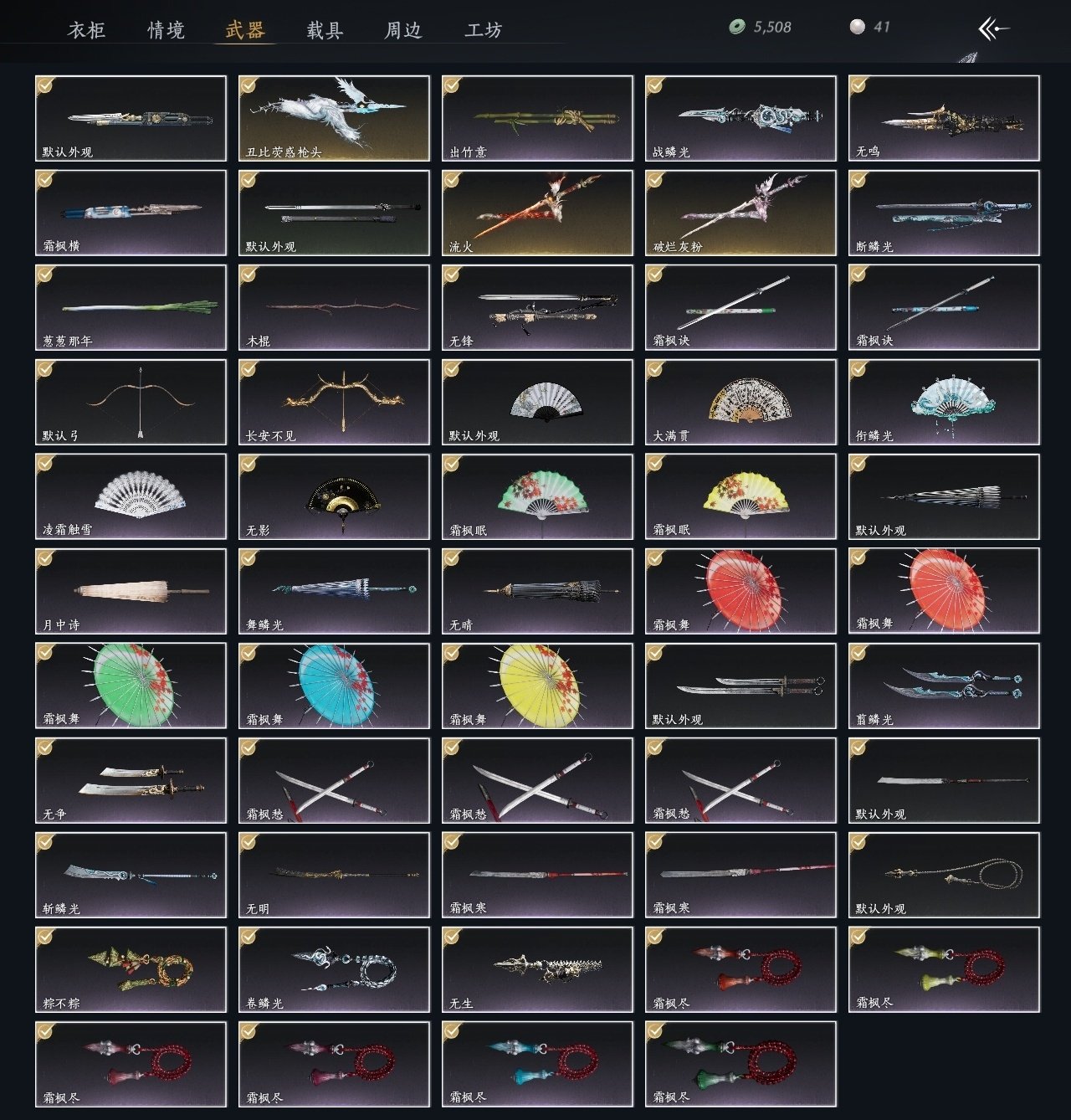Toggle the checkmark on 无影 black fan
Viewport: 1071px width, 1120px height.
249,464
